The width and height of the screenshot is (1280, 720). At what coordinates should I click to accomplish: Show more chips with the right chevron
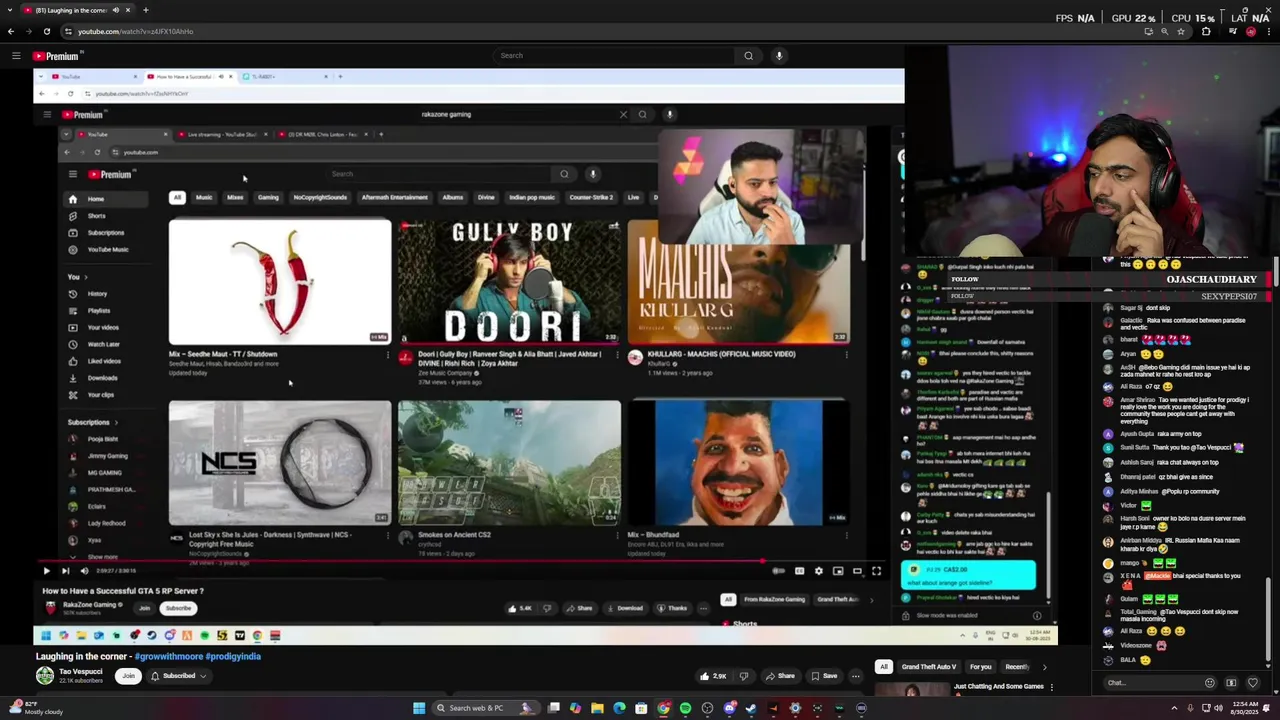tap(1045, 667)
